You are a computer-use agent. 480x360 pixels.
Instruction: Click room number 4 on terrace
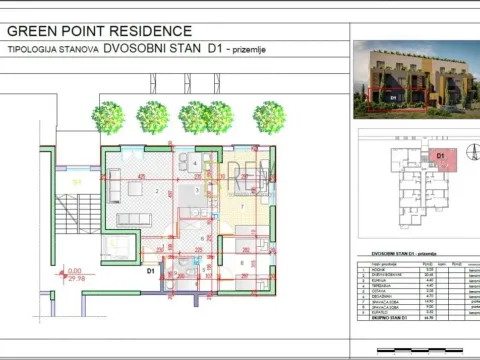pos(195,163)
